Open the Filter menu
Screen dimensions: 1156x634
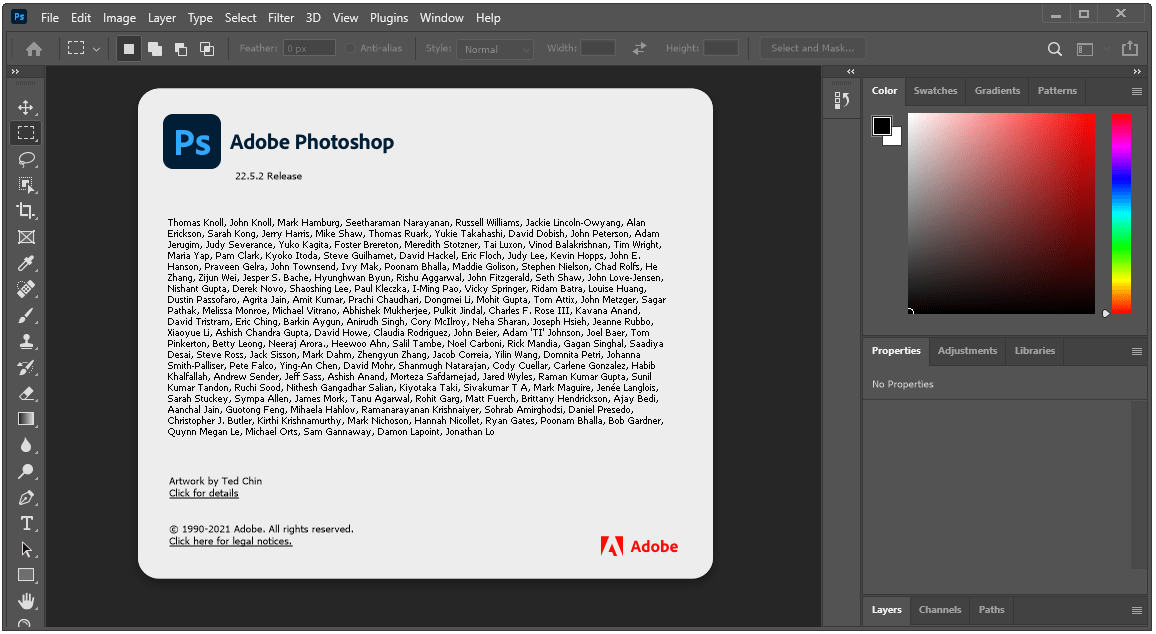point(281,18)
